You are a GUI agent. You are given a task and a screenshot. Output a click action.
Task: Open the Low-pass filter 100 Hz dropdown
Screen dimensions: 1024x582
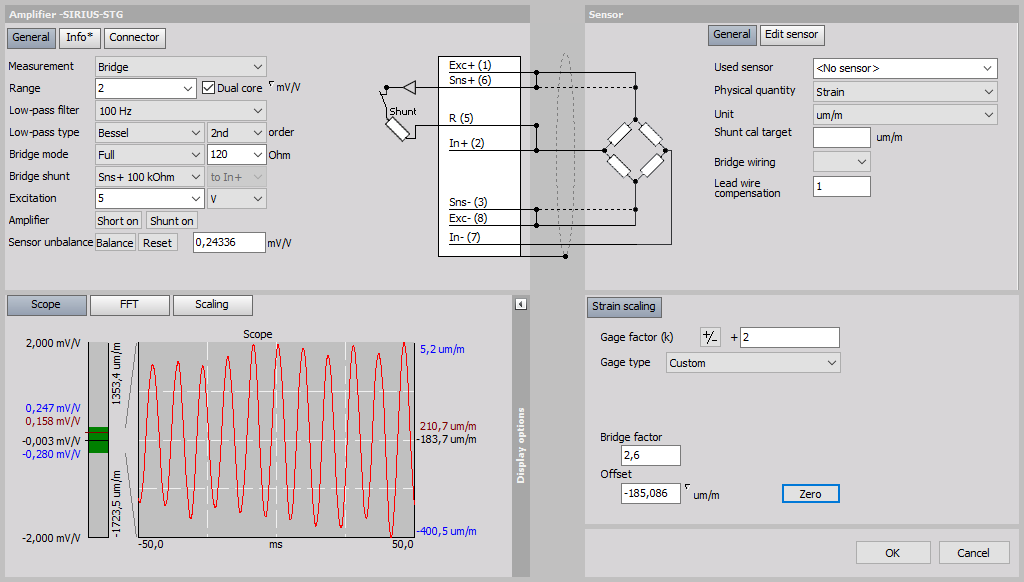click(181, 111)
